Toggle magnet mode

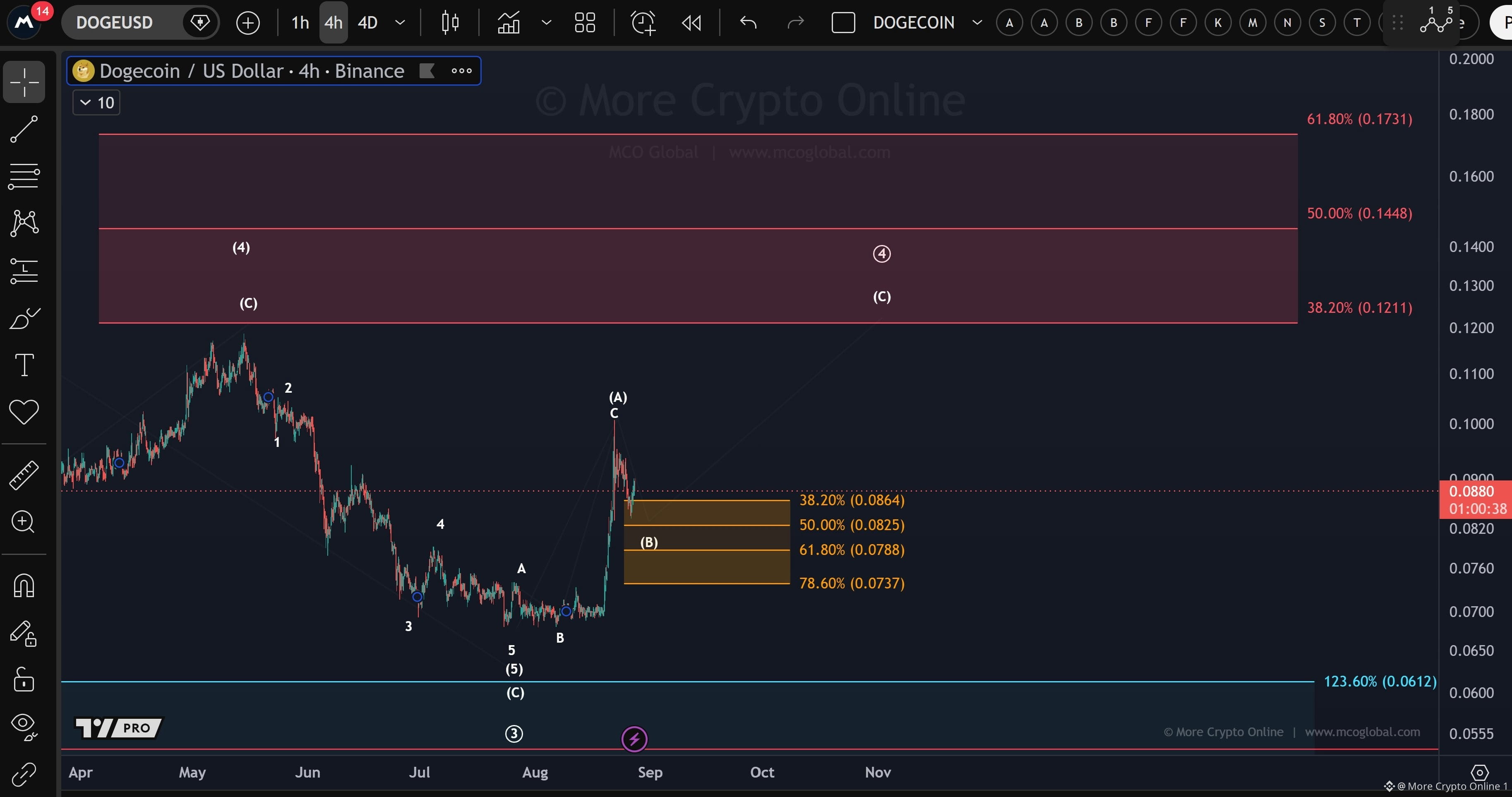tap(24, 586)
